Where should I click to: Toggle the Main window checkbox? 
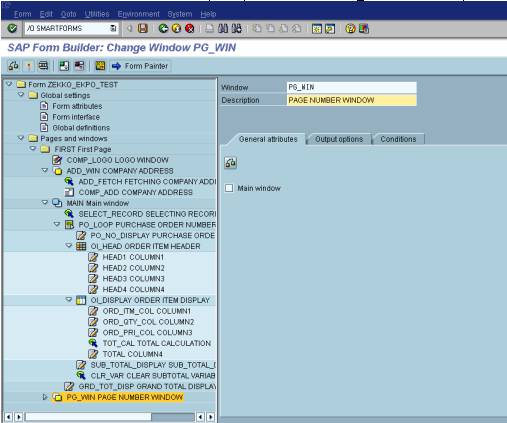pos(229,188)
